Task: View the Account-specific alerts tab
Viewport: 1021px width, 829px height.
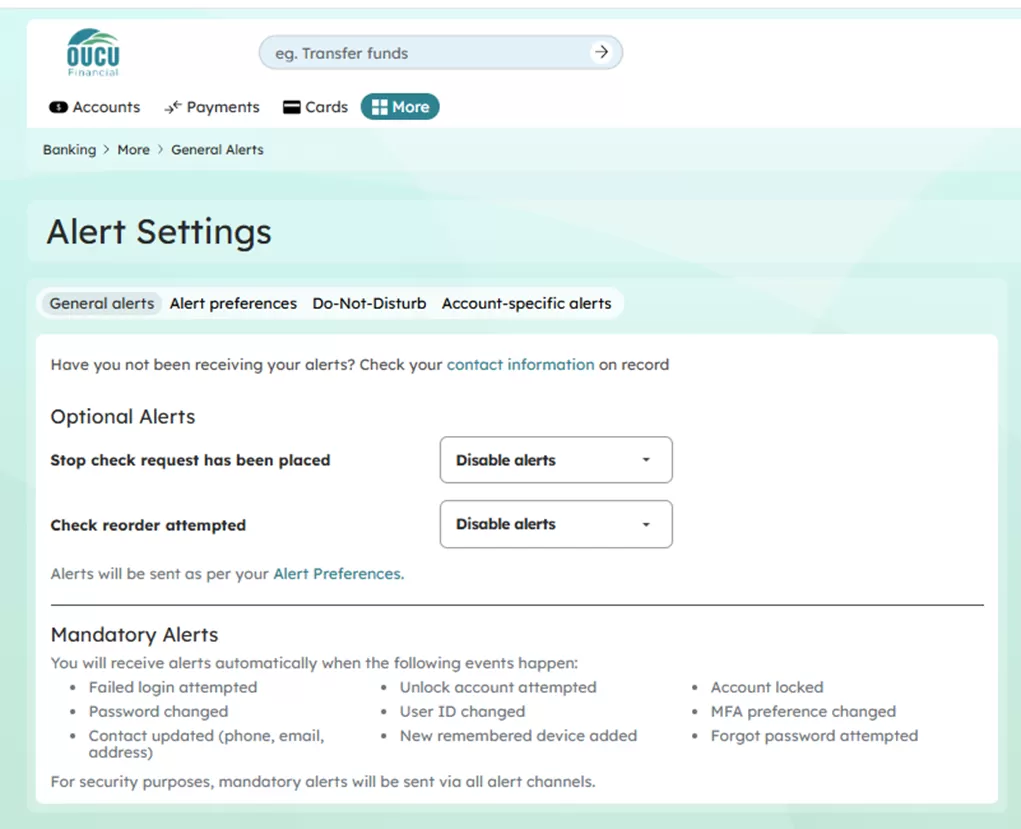Action: coord(528,303)
